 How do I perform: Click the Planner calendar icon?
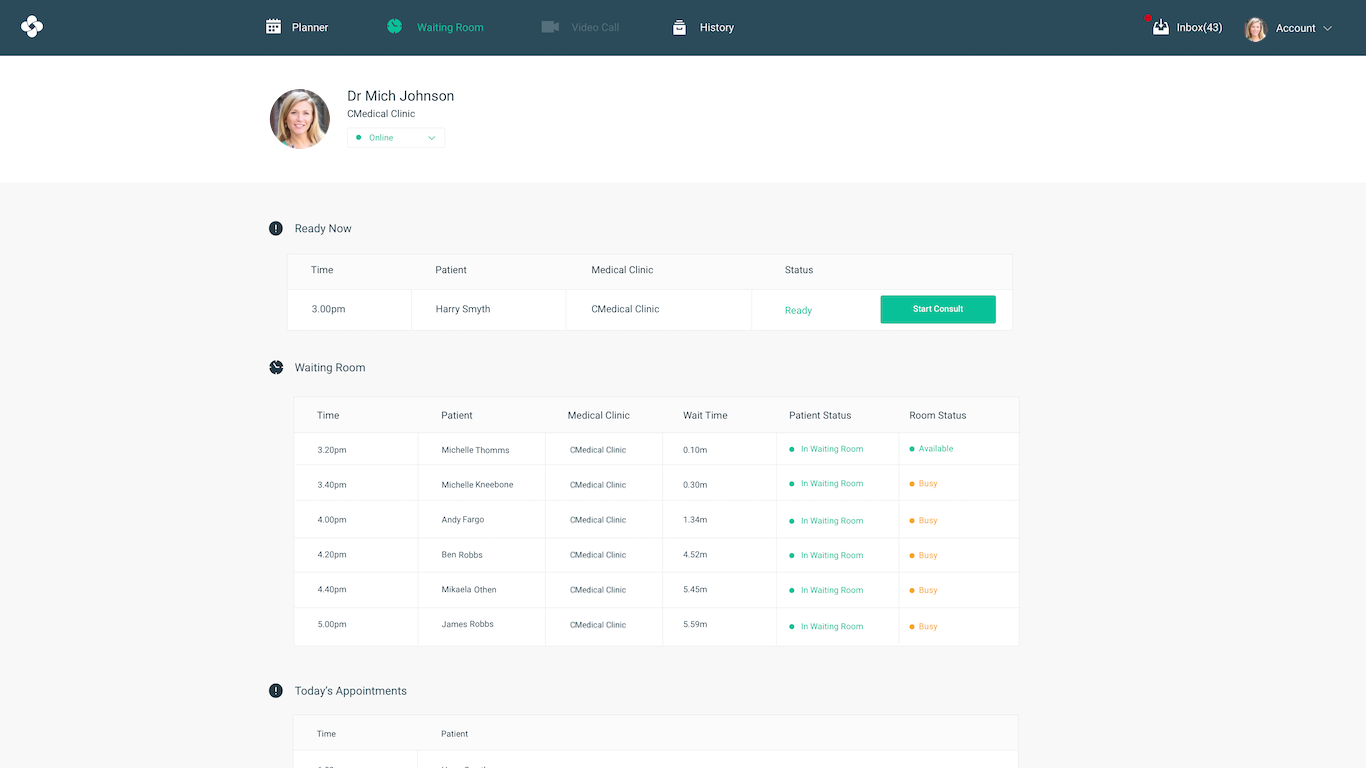273,27
